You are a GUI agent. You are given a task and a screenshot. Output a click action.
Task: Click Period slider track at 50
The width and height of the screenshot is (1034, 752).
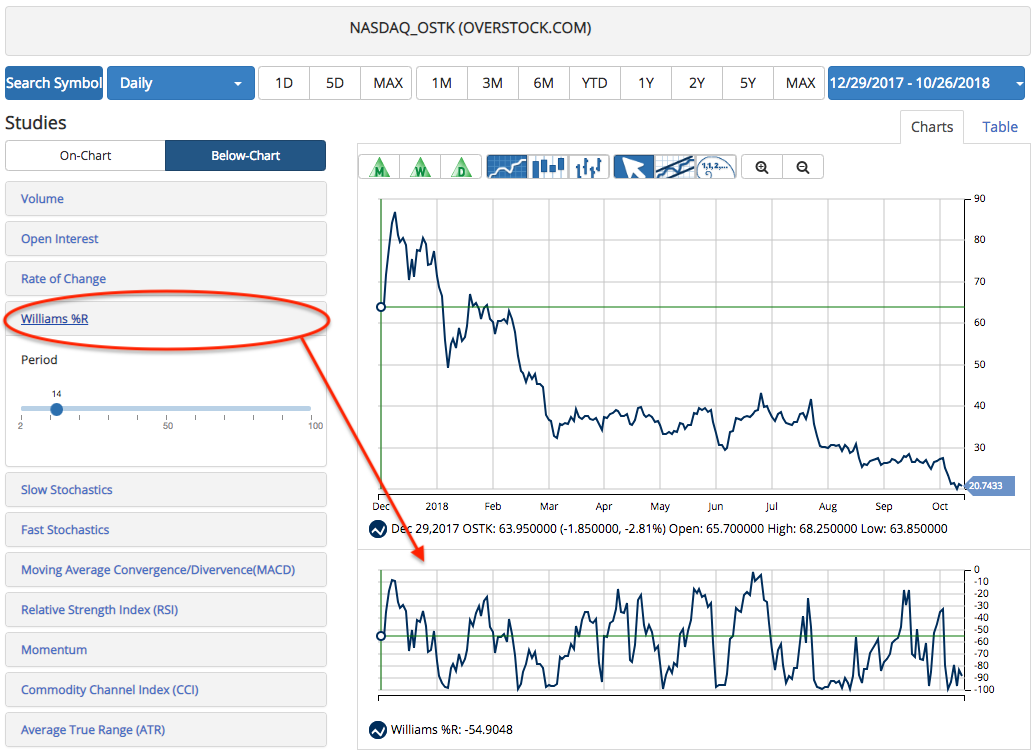tap(166, 409)
